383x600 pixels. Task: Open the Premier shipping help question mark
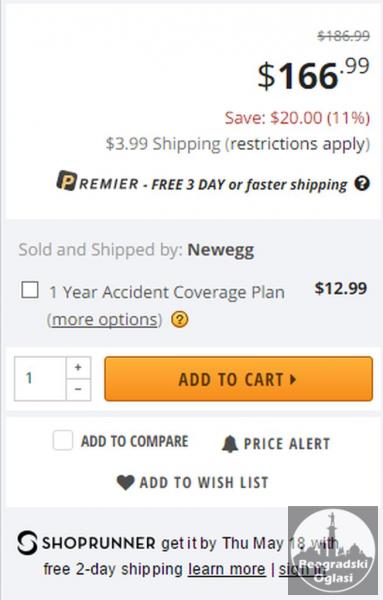[362, 183]
